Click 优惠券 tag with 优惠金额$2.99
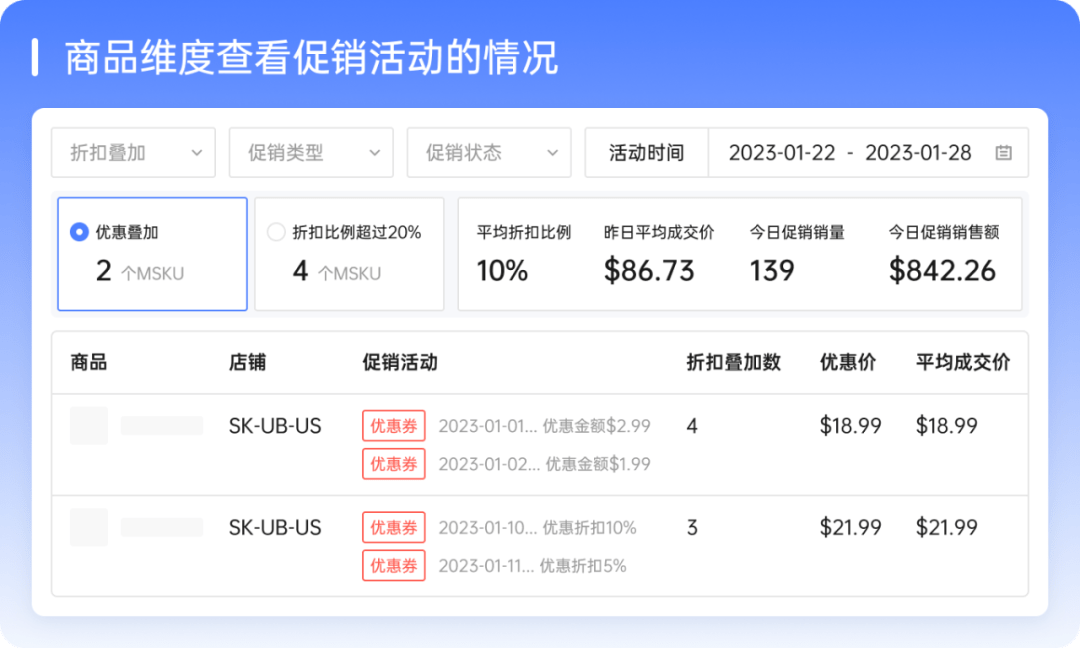1080x648 pixels. 394,426
